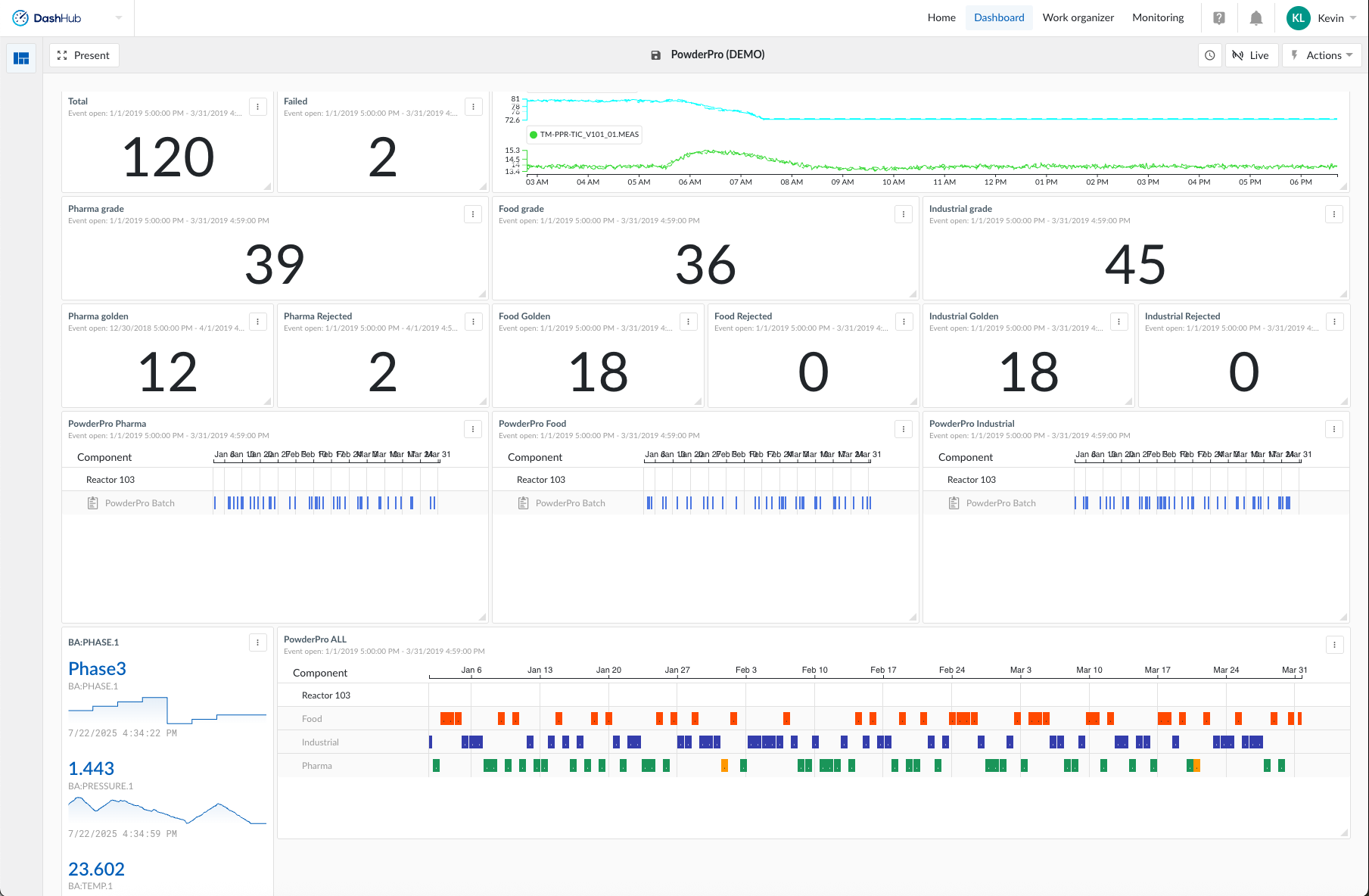Select Reactor 103 in PowderPro ALL

click(x=326, y=695)
